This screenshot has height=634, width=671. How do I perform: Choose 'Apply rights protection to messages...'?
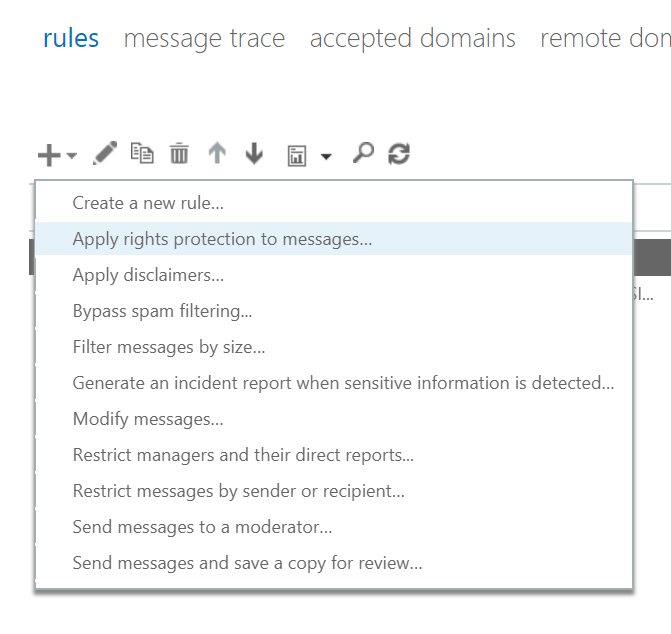point(222,239)
